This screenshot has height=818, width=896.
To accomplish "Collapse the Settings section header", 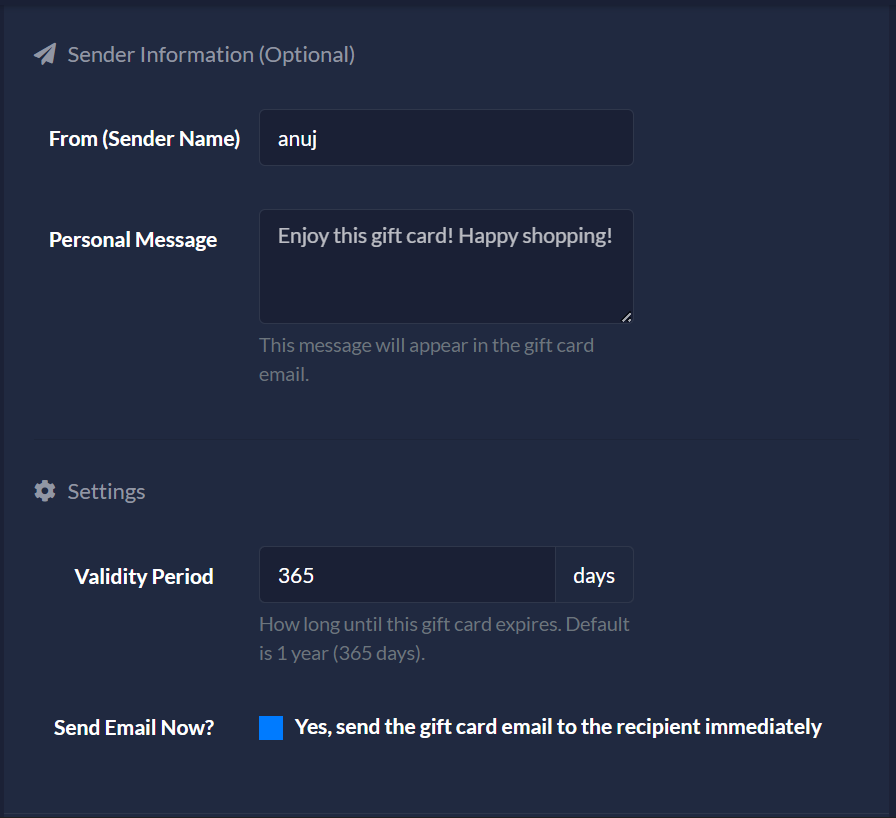I will [x=106, y=491].
